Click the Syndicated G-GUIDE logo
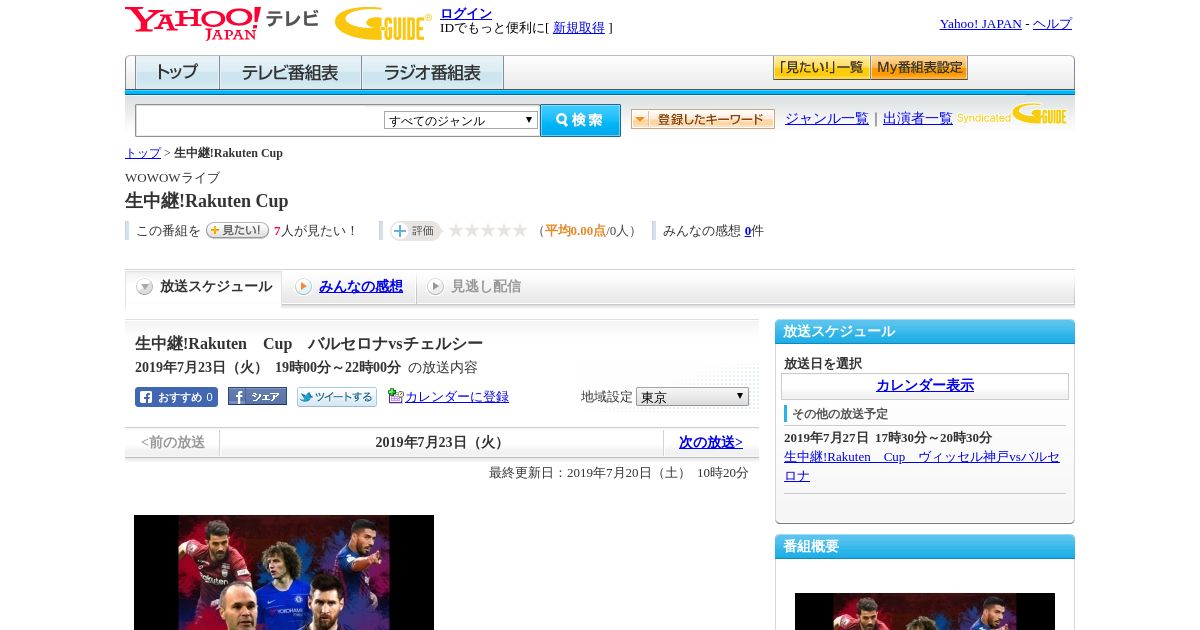Screen dimensions: 1200x630 point(1012,114)
